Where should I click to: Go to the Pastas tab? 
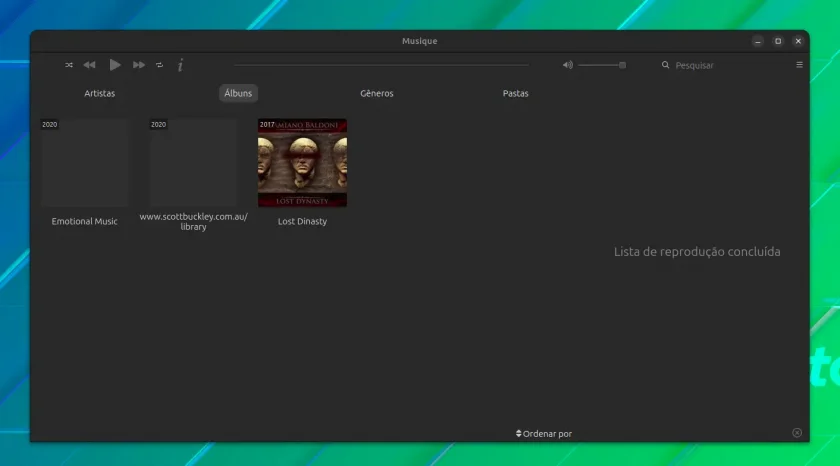515,93
